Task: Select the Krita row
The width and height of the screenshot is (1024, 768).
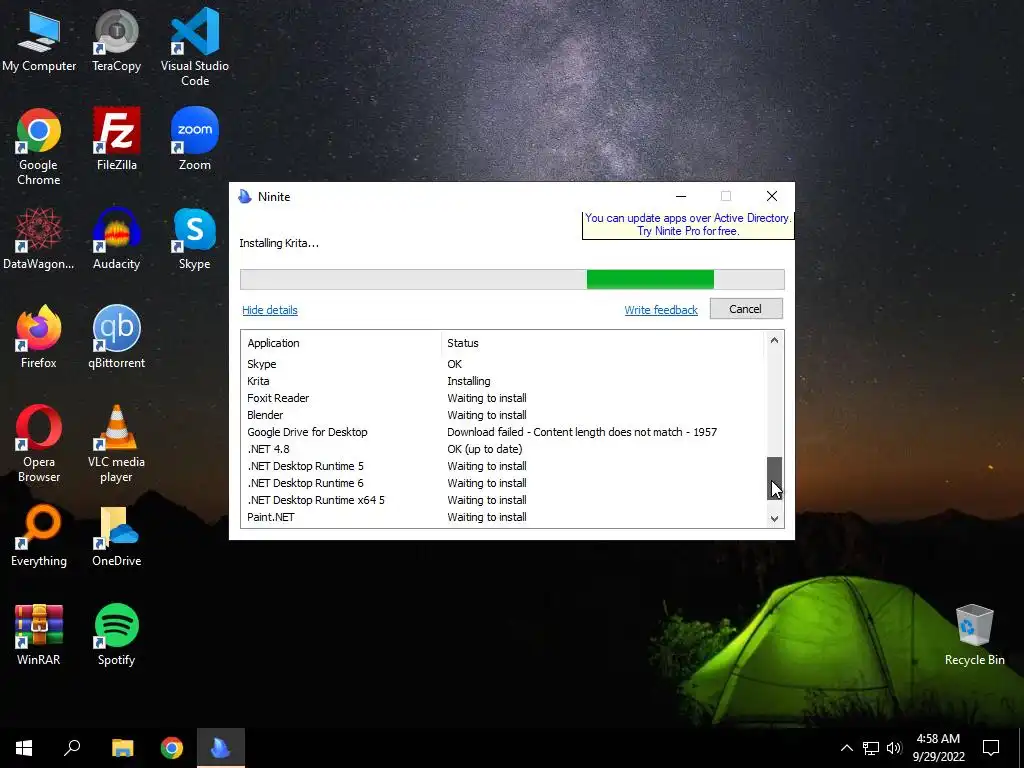Action: [x=503, y=381]
